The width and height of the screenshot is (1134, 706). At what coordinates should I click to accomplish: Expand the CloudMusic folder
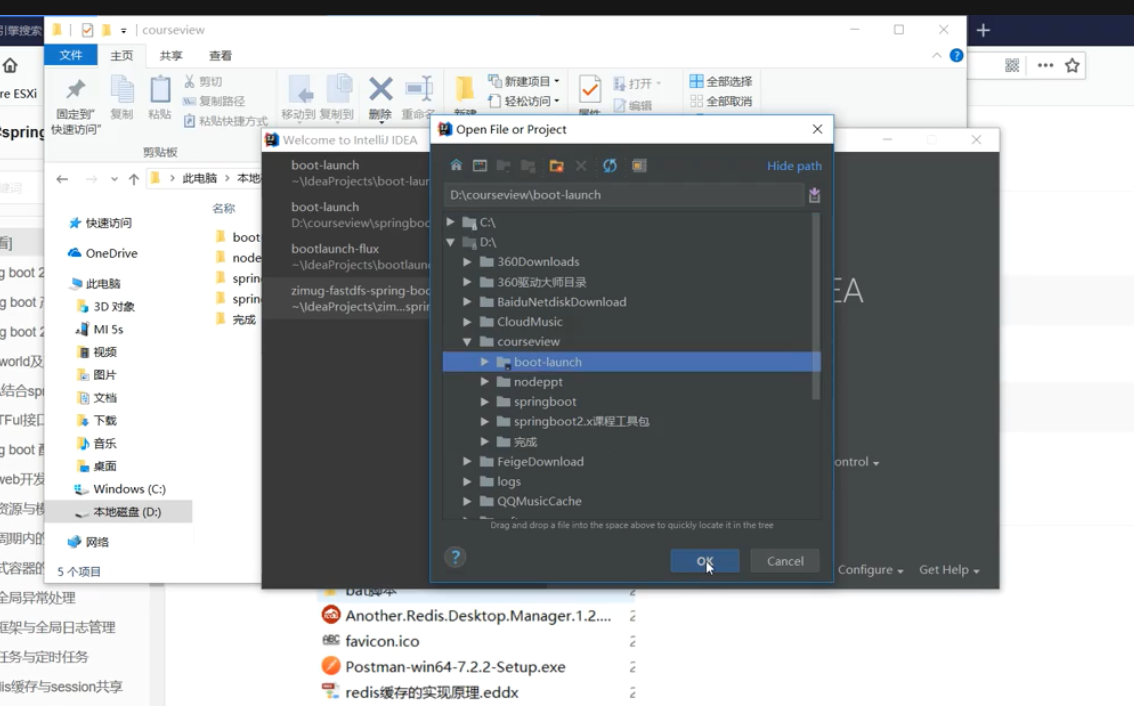467,321
